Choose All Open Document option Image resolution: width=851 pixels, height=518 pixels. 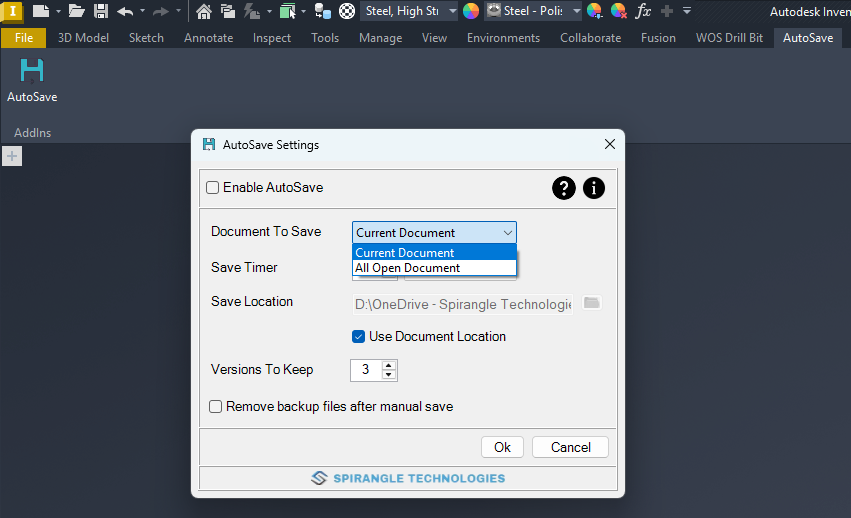tap(434, 268)
